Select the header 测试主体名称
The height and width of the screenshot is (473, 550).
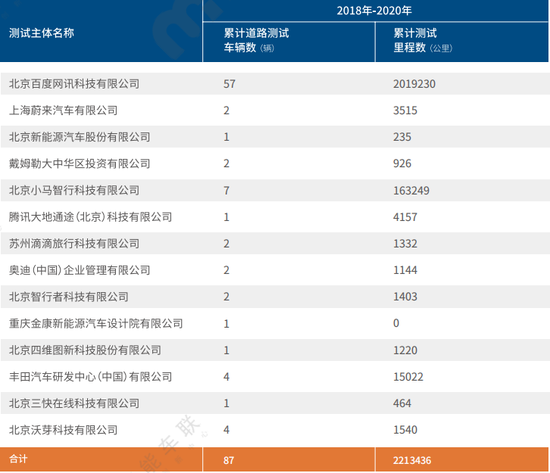41,33
